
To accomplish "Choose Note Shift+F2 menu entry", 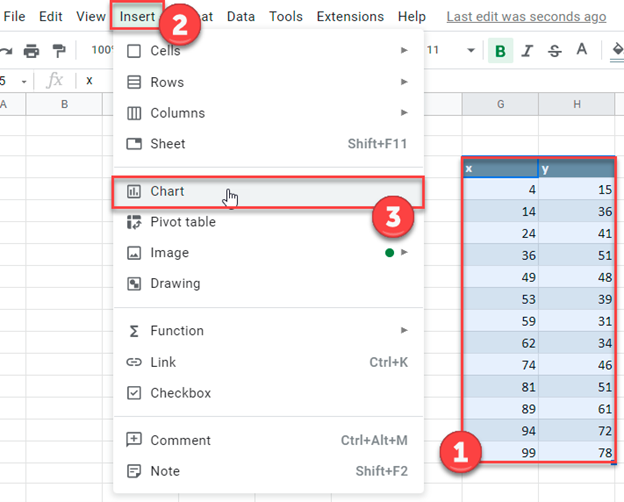I will click(268, 471).
